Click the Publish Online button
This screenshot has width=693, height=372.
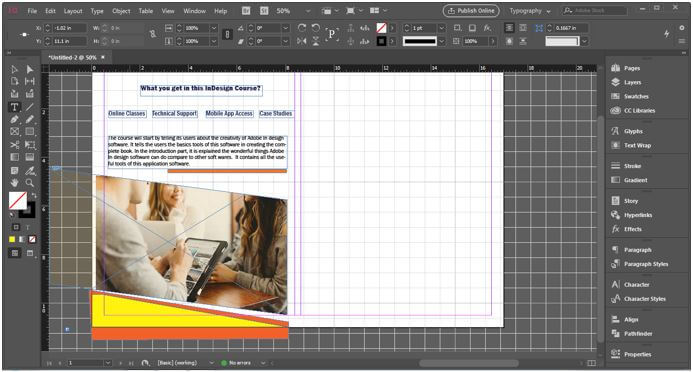471,11
